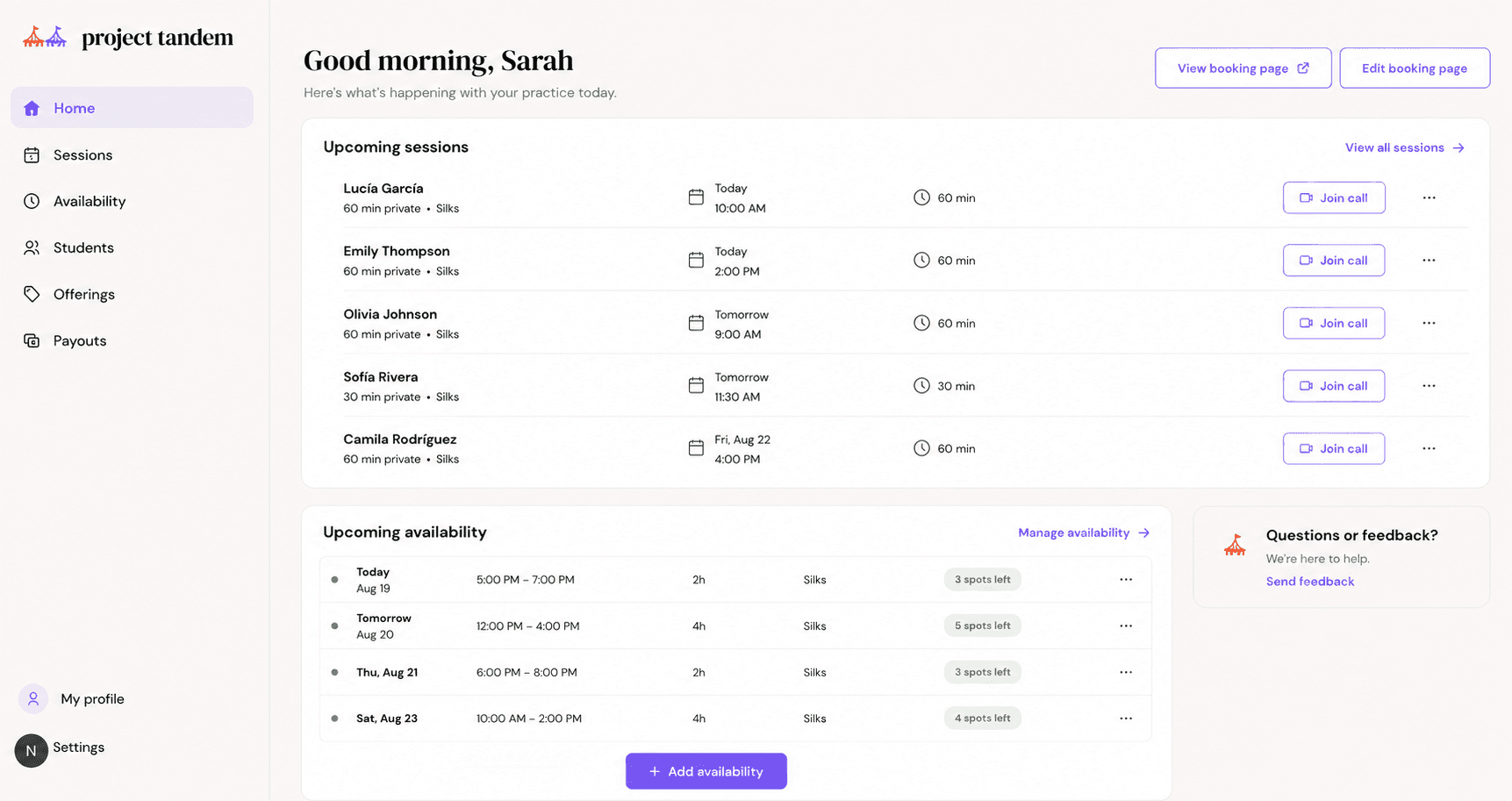The width and height of the screenshot is (1512, 801).
Task: Click clock icon in Emily Thompson row
Action: (921, 260)
